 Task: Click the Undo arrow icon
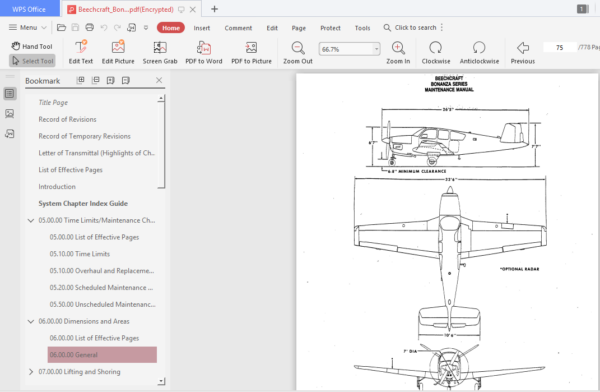(104, 28)
